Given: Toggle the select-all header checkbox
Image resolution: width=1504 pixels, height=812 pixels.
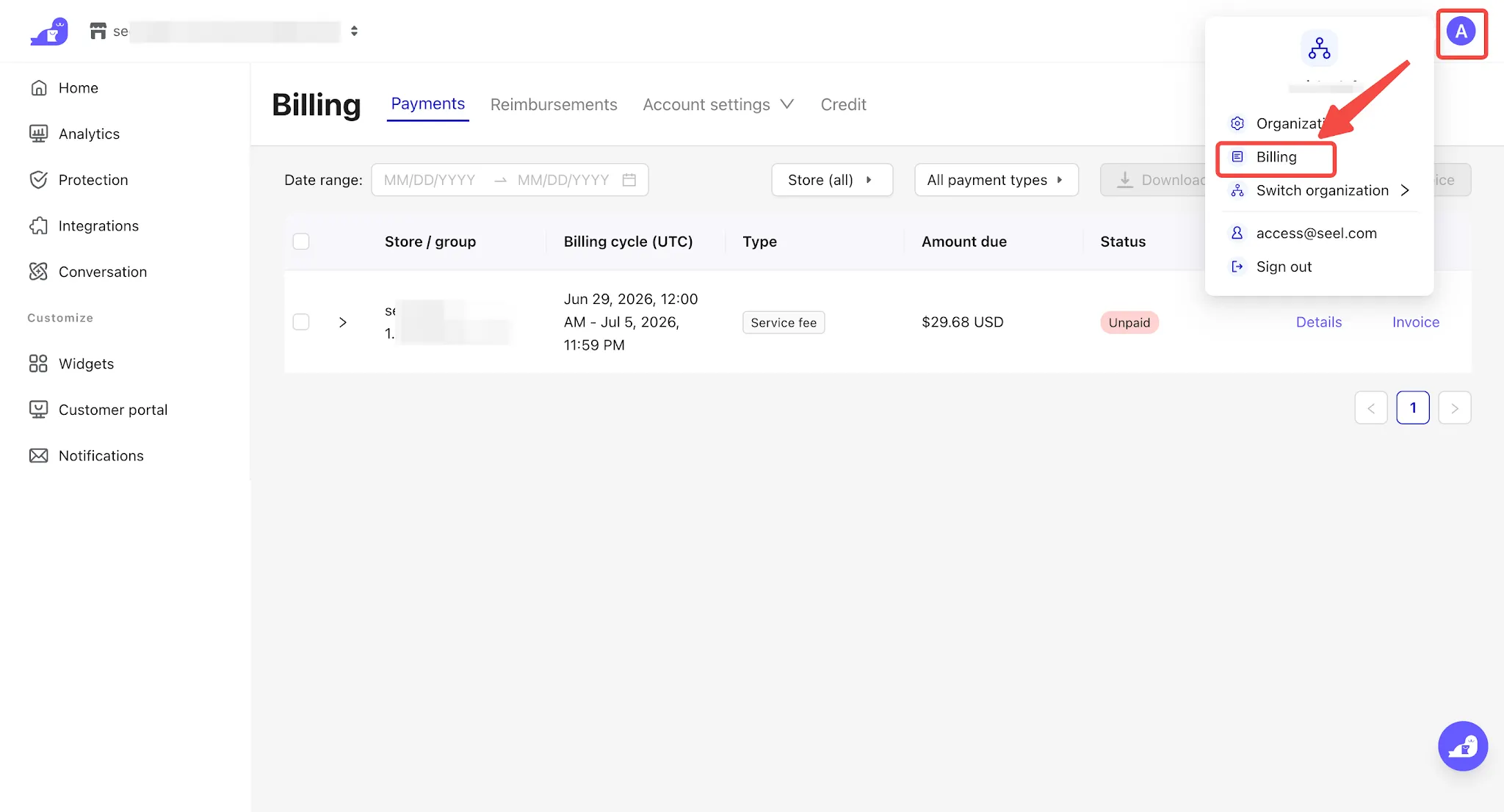Looking at the screenshot, I should click(x=301, y=242).
